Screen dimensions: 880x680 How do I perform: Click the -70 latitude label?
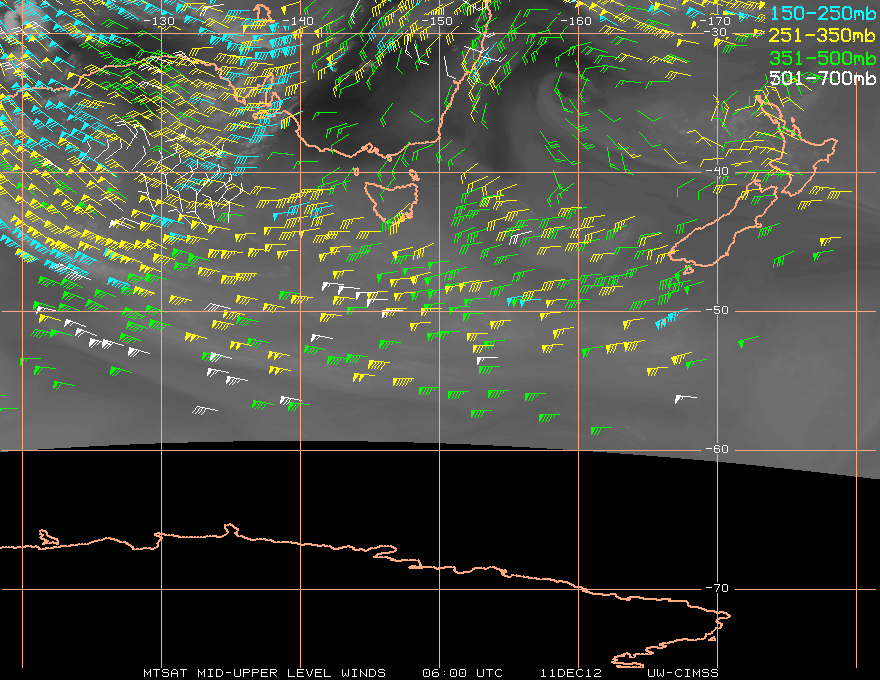point(717,588)
